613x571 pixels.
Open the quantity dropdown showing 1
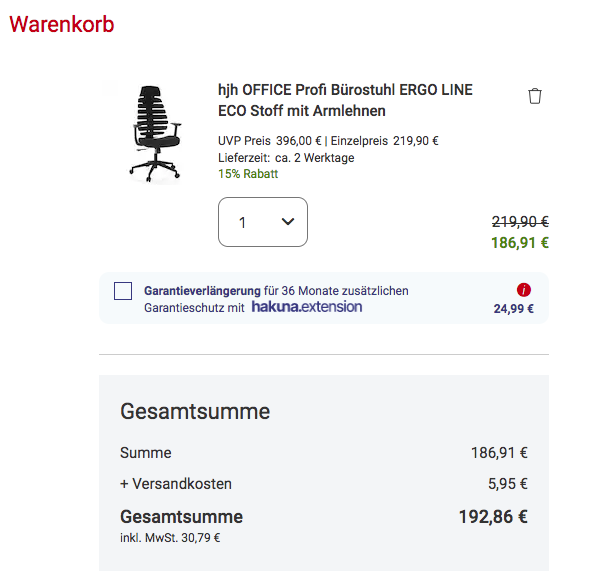coord(262,222)
